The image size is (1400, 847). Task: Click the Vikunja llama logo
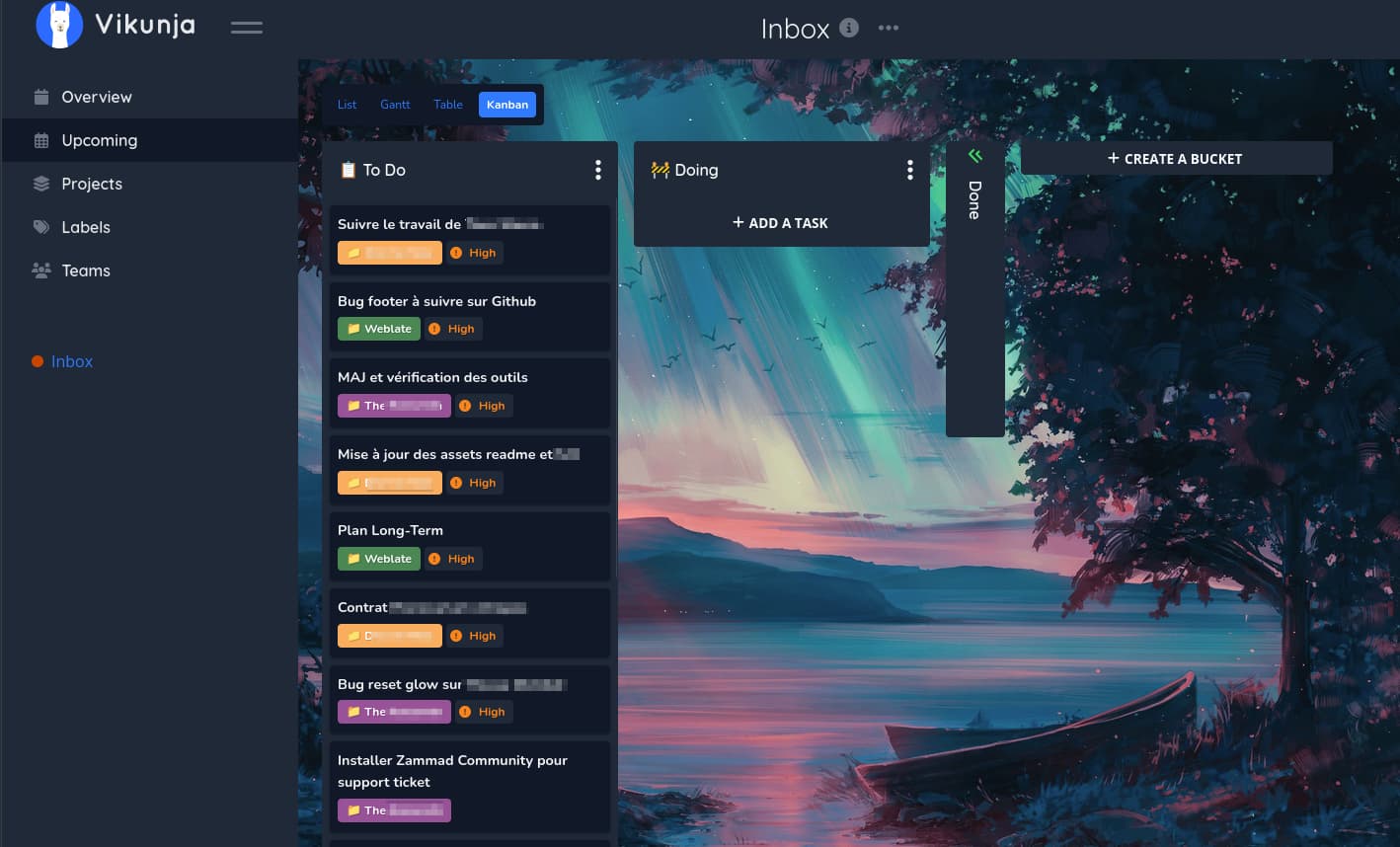point(59,25)
